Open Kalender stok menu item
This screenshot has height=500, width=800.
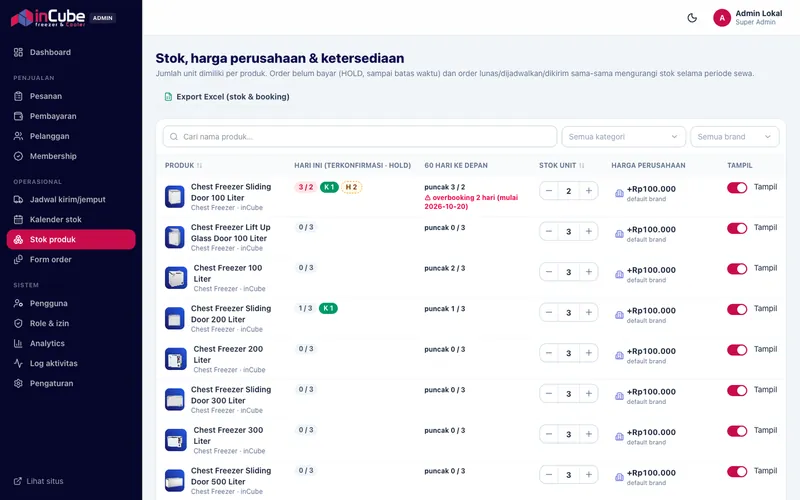pyautogui.click(x=71, y=219)
